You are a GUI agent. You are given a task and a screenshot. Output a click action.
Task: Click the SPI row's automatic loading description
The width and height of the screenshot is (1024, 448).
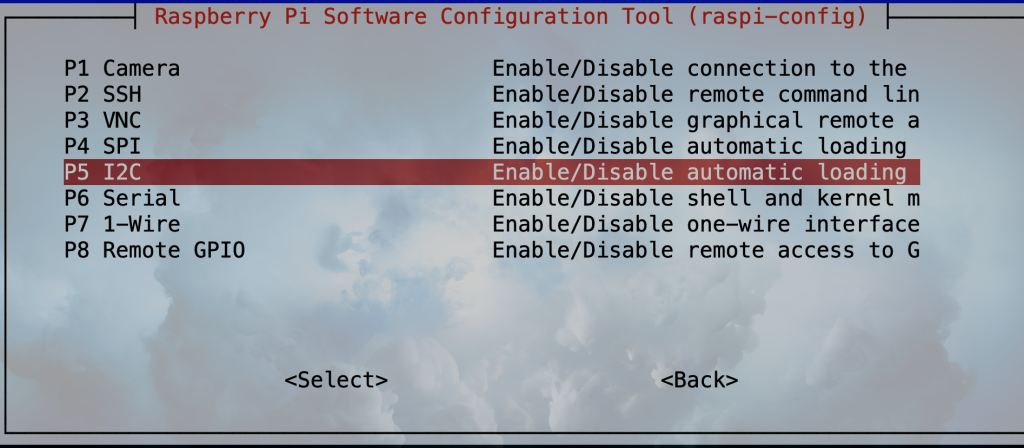pyautogui.click(x=797, y=147)
